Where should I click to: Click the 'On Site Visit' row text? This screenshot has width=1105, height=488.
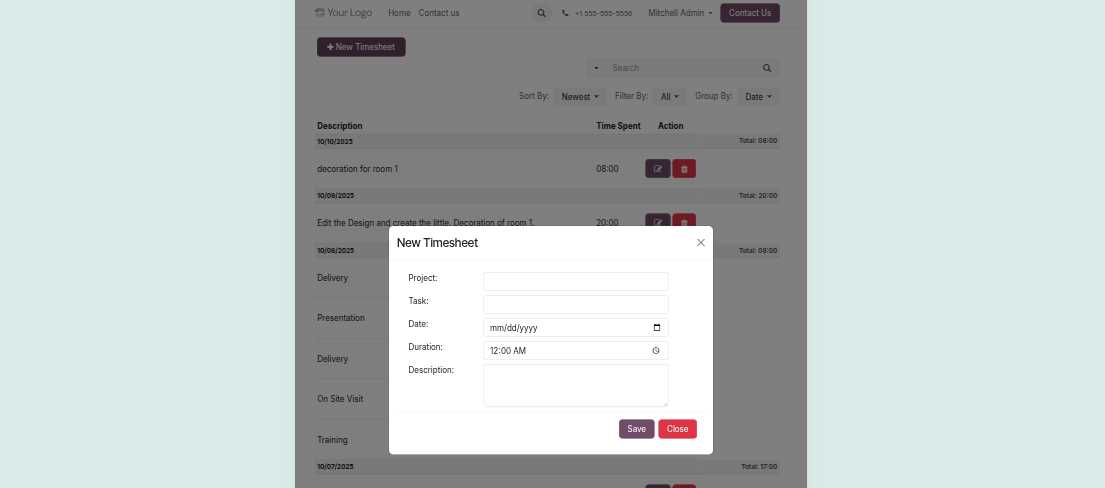[x=340, y=399]
